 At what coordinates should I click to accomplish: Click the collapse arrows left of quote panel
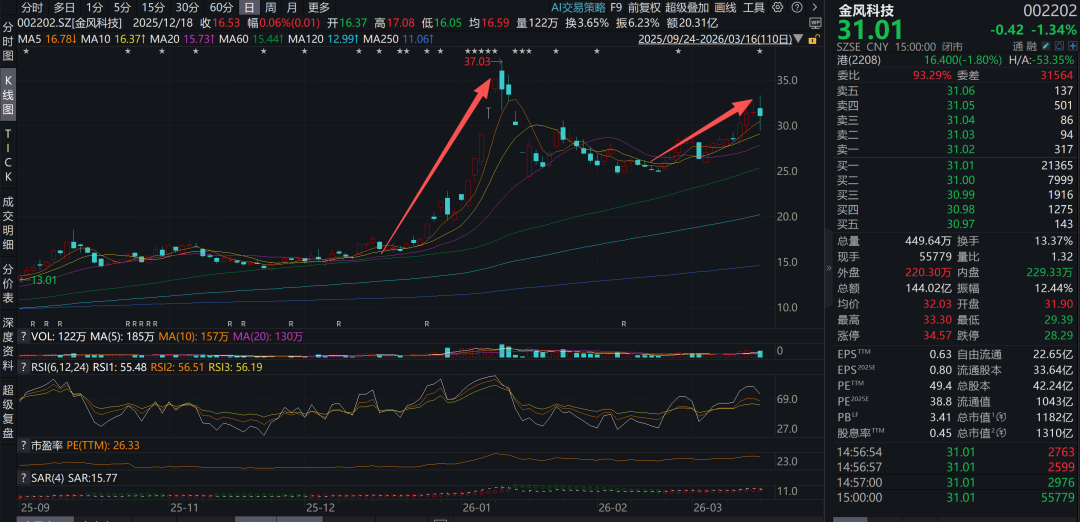pos(829,269)
